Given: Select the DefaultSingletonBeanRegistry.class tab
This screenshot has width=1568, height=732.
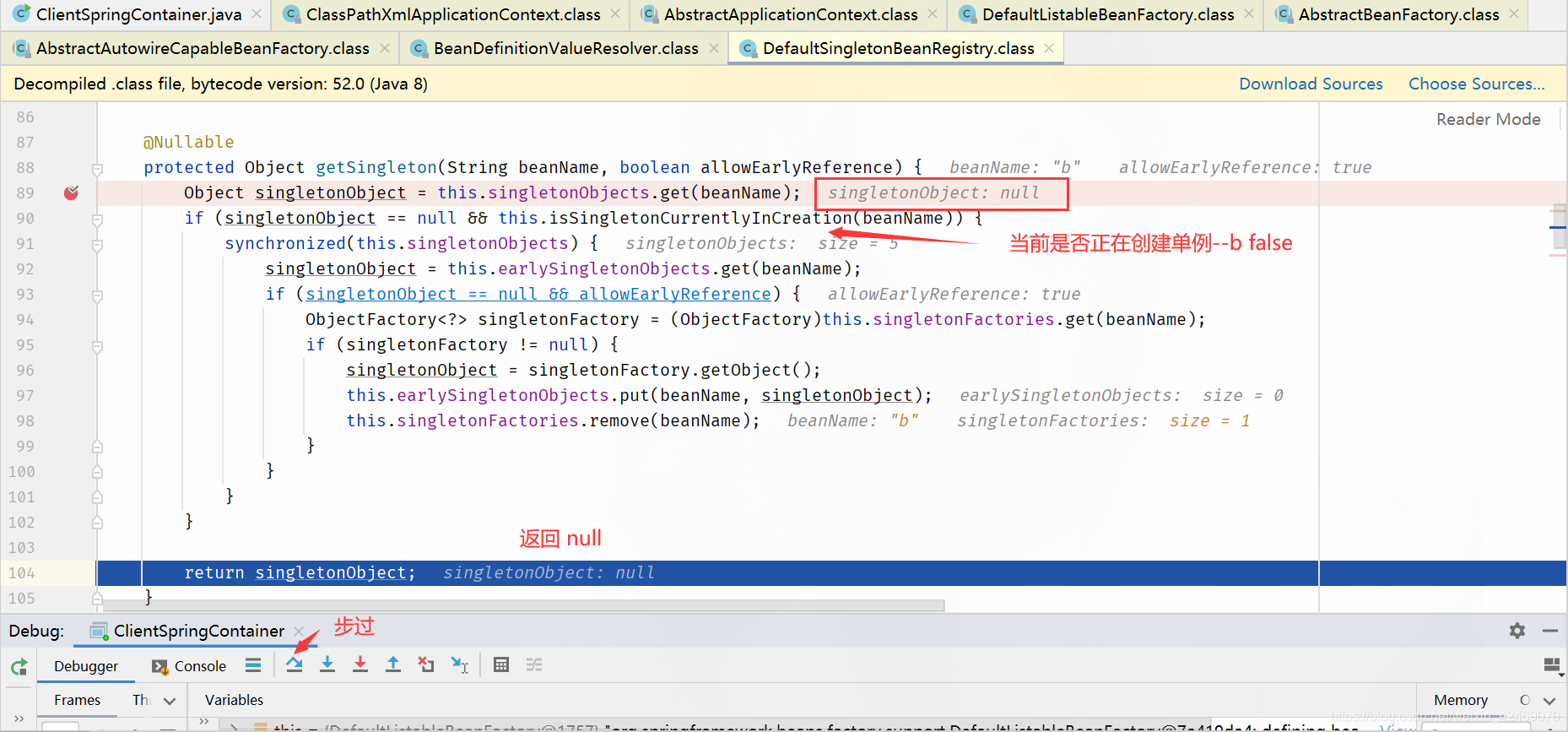Looking at the screenshot, I should (x=898, y=48).
